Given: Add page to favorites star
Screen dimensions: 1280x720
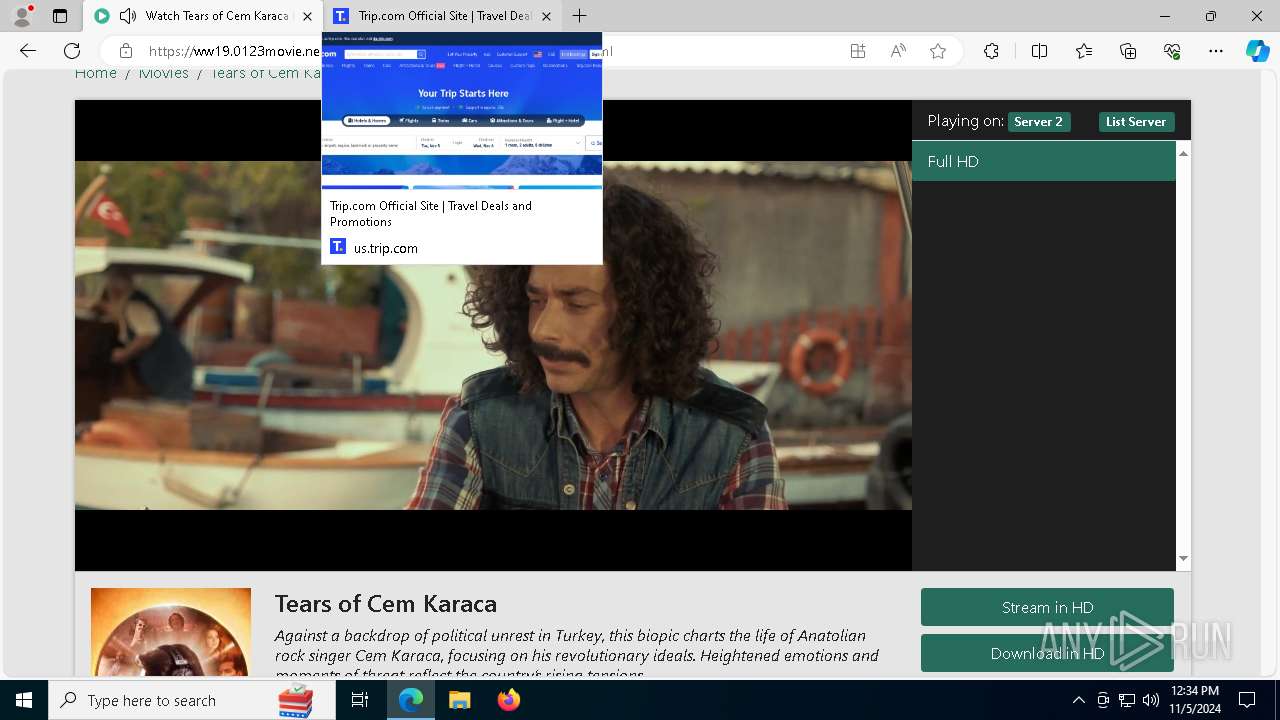Looking at the screenshot, I should (x=938, y=51).
